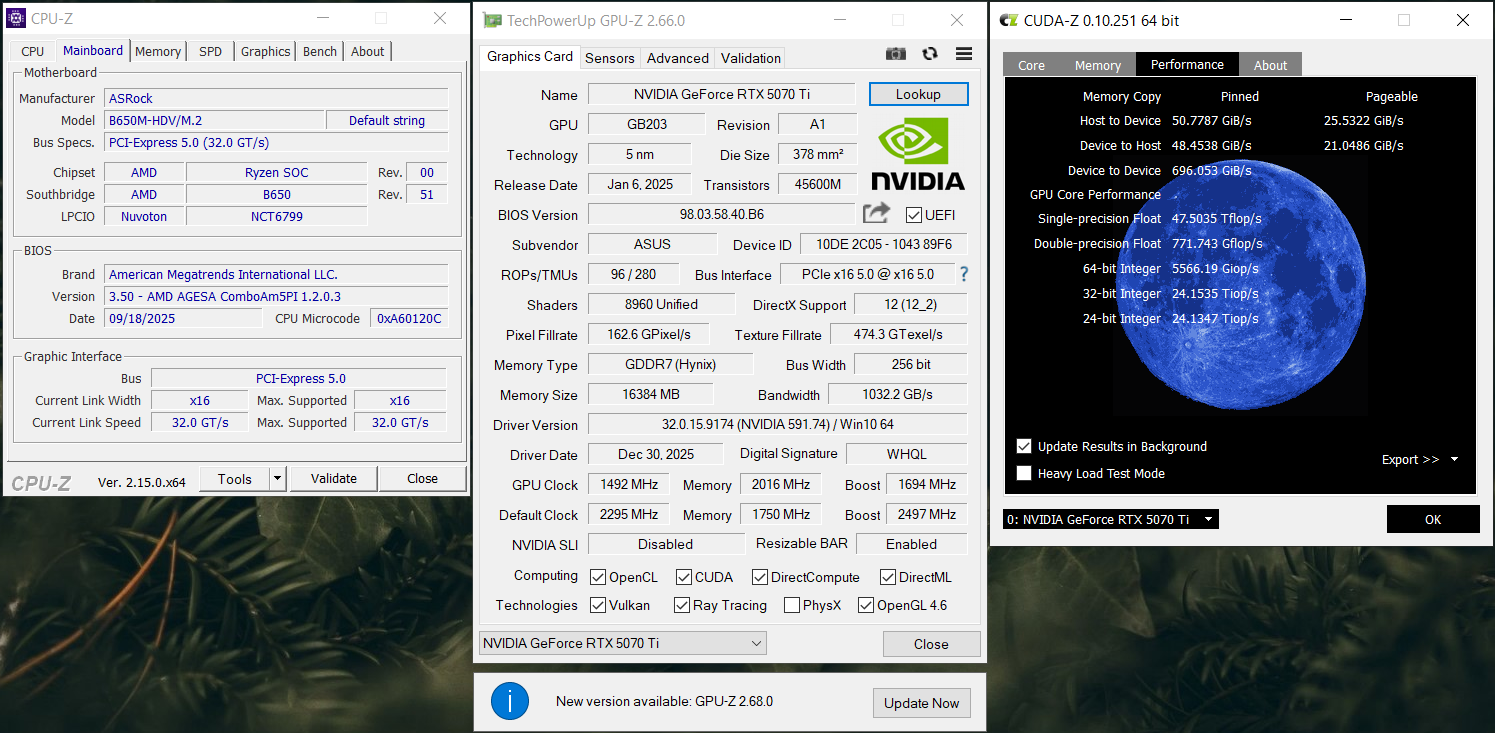The width and height of the screenshot is (1495, 733).
Task: Click the Memory Size field showing 16384 MB
Action: pyautogui.click(x=651, y=395)
